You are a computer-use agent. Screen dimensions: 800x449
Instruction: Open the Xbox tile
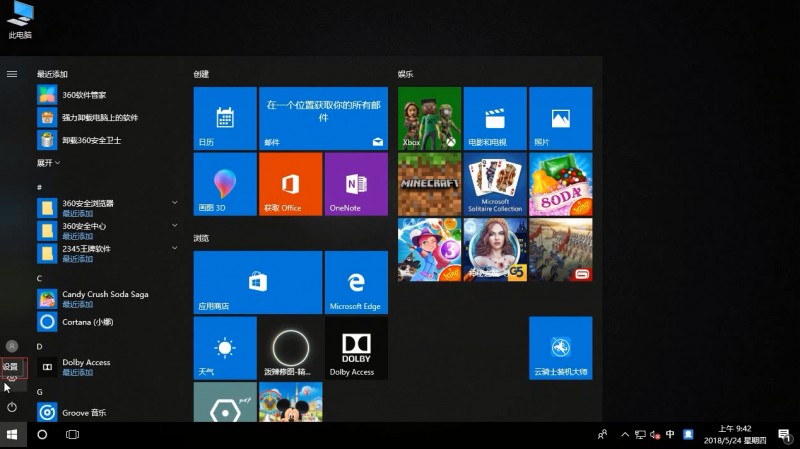[x=429, y=118]
